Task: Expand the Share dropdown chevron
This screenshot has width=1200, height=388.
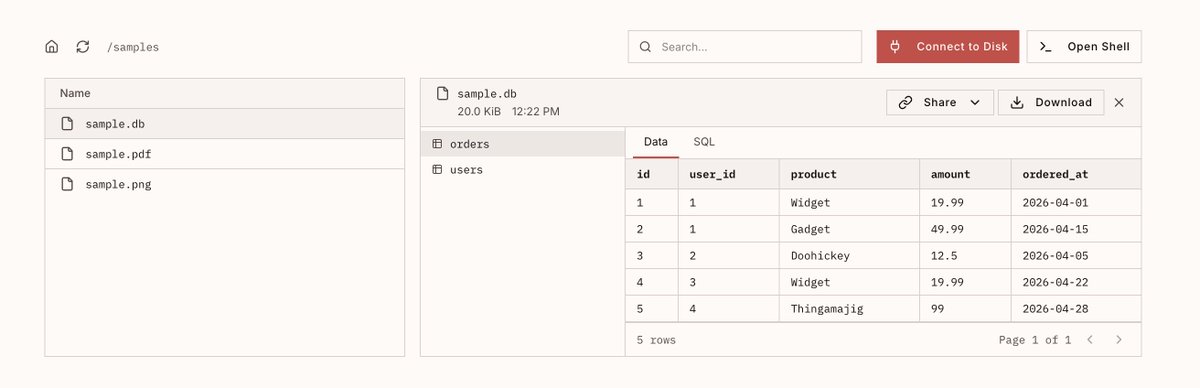Action: coord(975,102)
